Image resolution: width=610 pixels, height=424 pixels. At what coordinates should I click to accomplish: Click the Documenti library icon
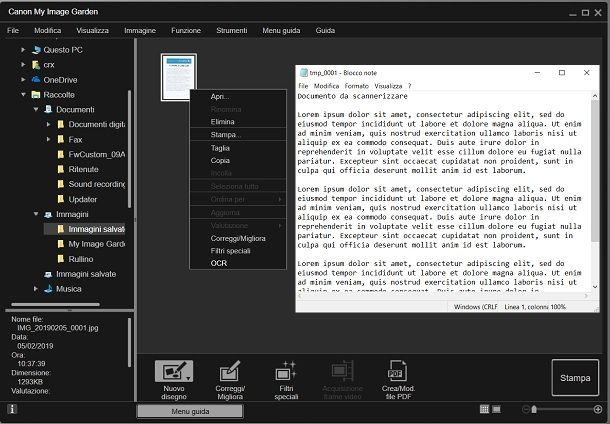(x=48, y=109)
